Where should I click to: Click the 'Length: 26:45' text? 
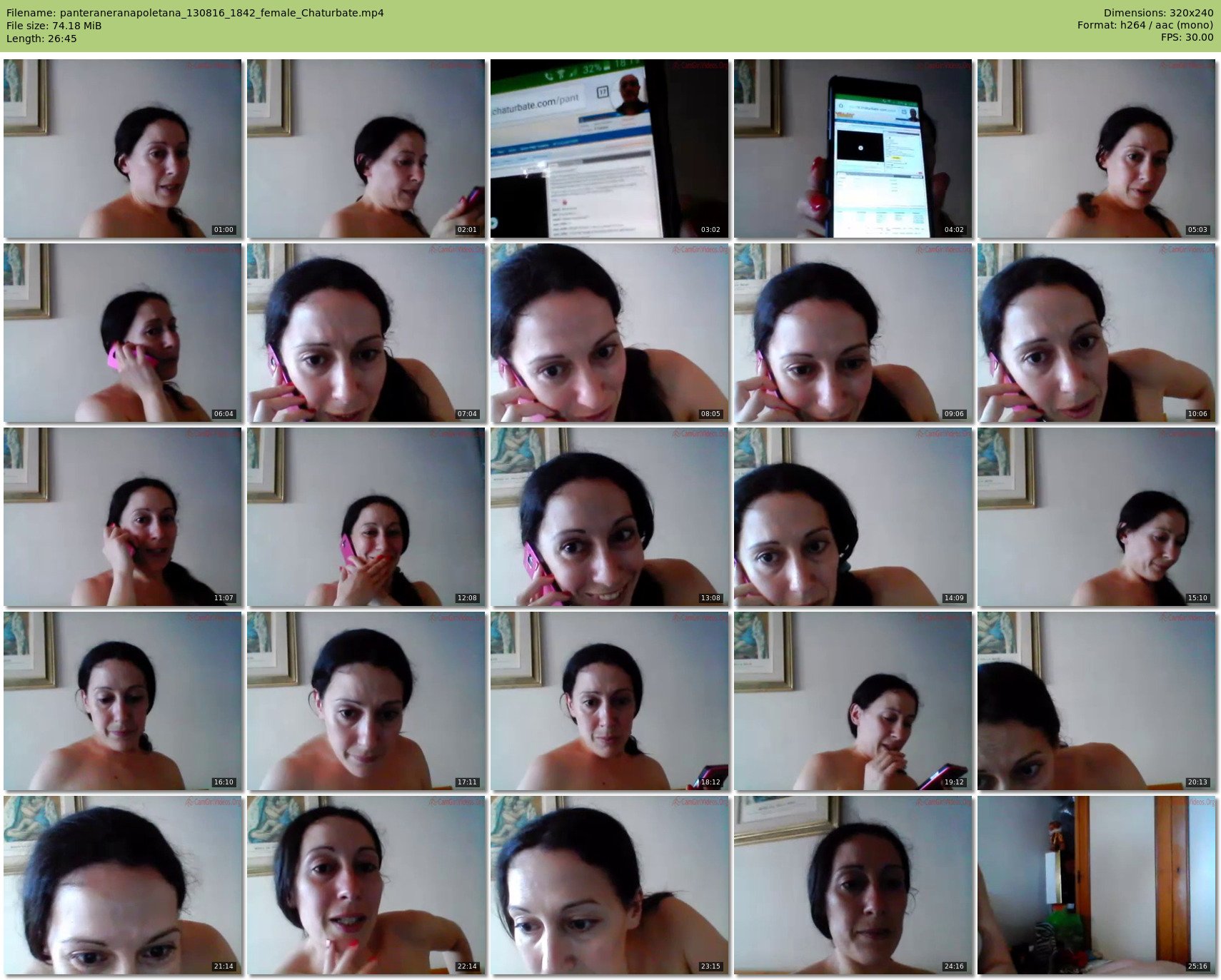point(41,39)
